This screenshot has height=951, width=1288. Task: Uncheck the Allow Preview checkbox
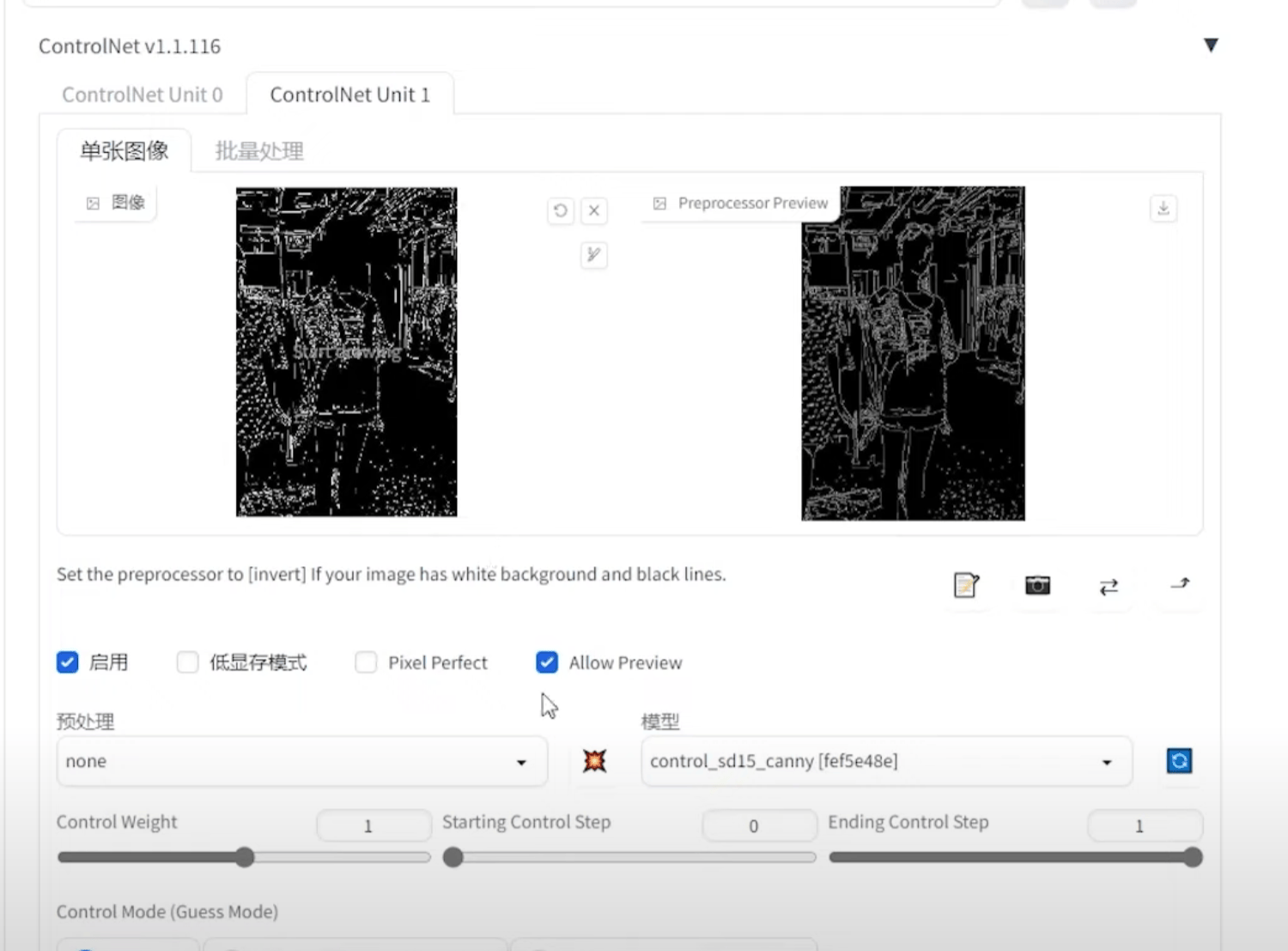click(x=547, y=662)
